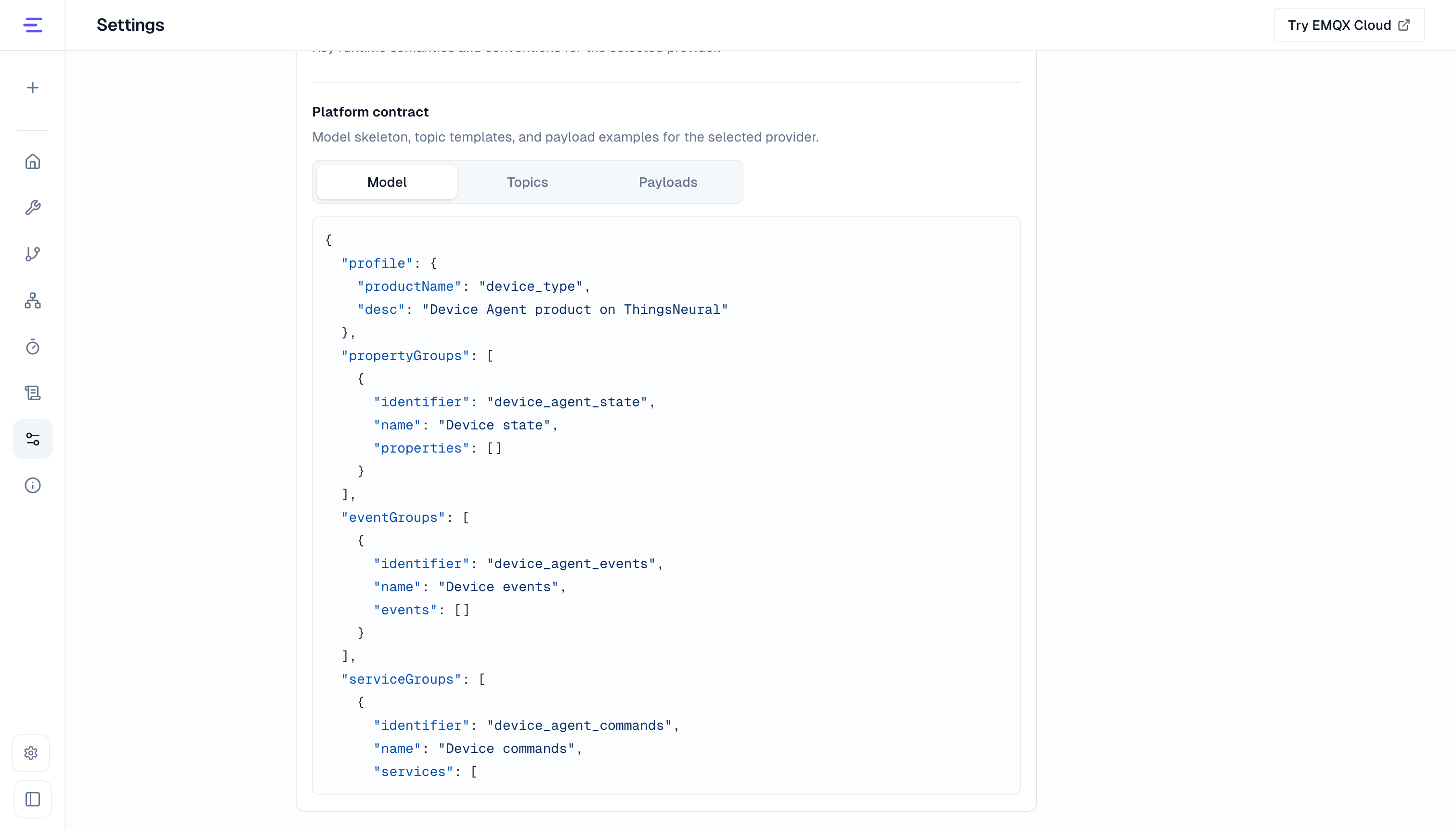Click the "Device state" name value
Viewport: 1456px width, 830px height.
pyautogui.click(x=494, y=425)
